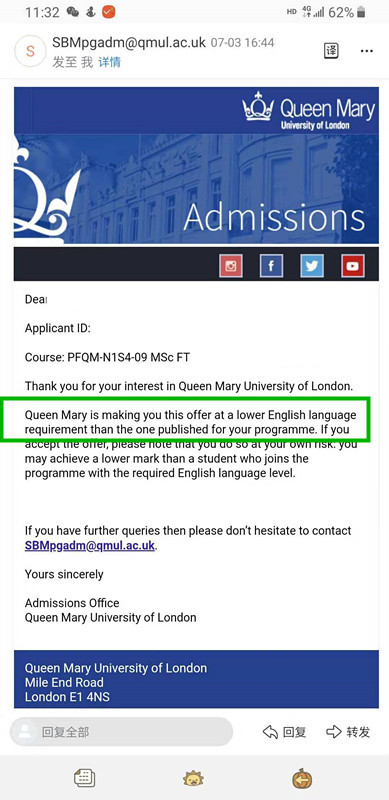Tap the pig face icon in the bottom bar

(193, 779)
